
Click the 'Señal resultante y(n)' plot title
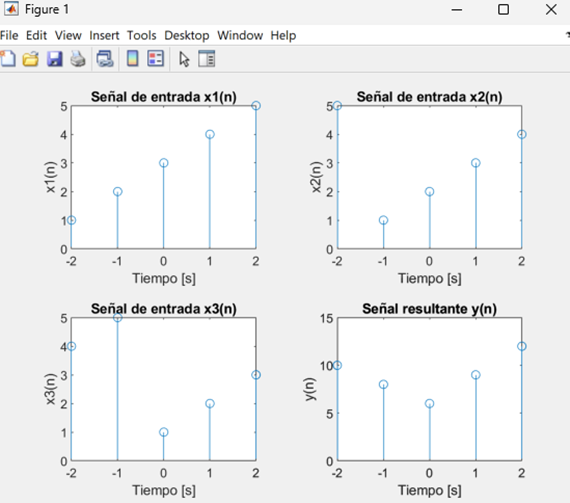point(429,309)
